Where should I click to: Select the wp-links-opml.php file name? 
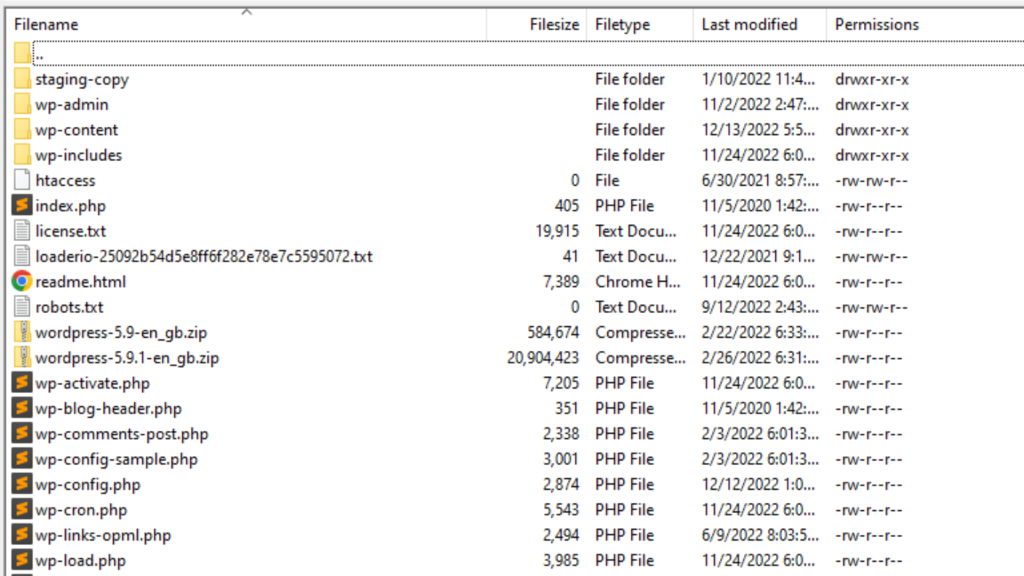click(x=103, y=536)
